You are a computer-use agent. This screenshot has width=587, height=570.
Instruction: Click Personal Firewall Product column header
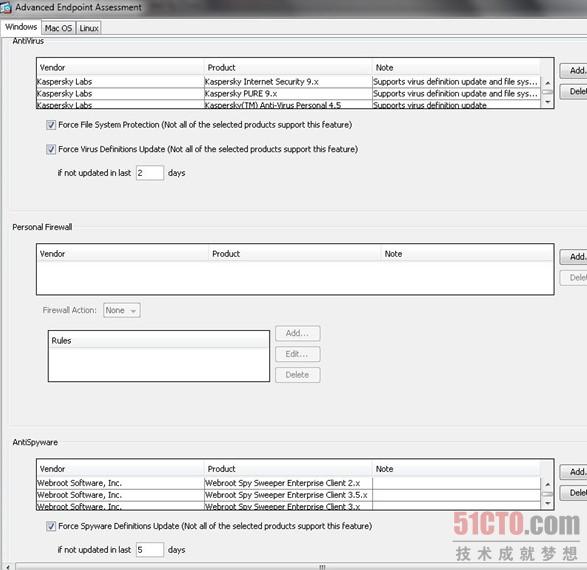[x=295, y=254]
